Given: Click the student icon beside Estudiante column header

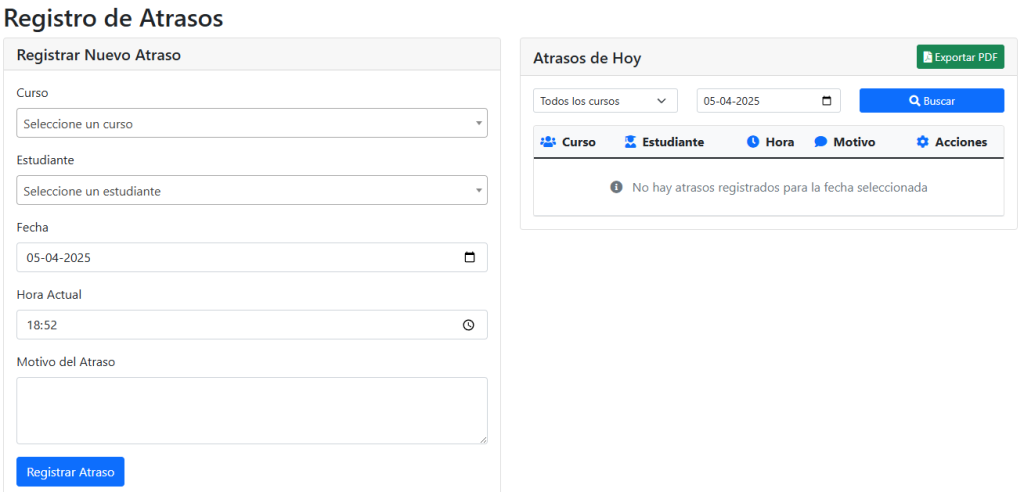Looking at the screenshot, I should tap(630, 142).
